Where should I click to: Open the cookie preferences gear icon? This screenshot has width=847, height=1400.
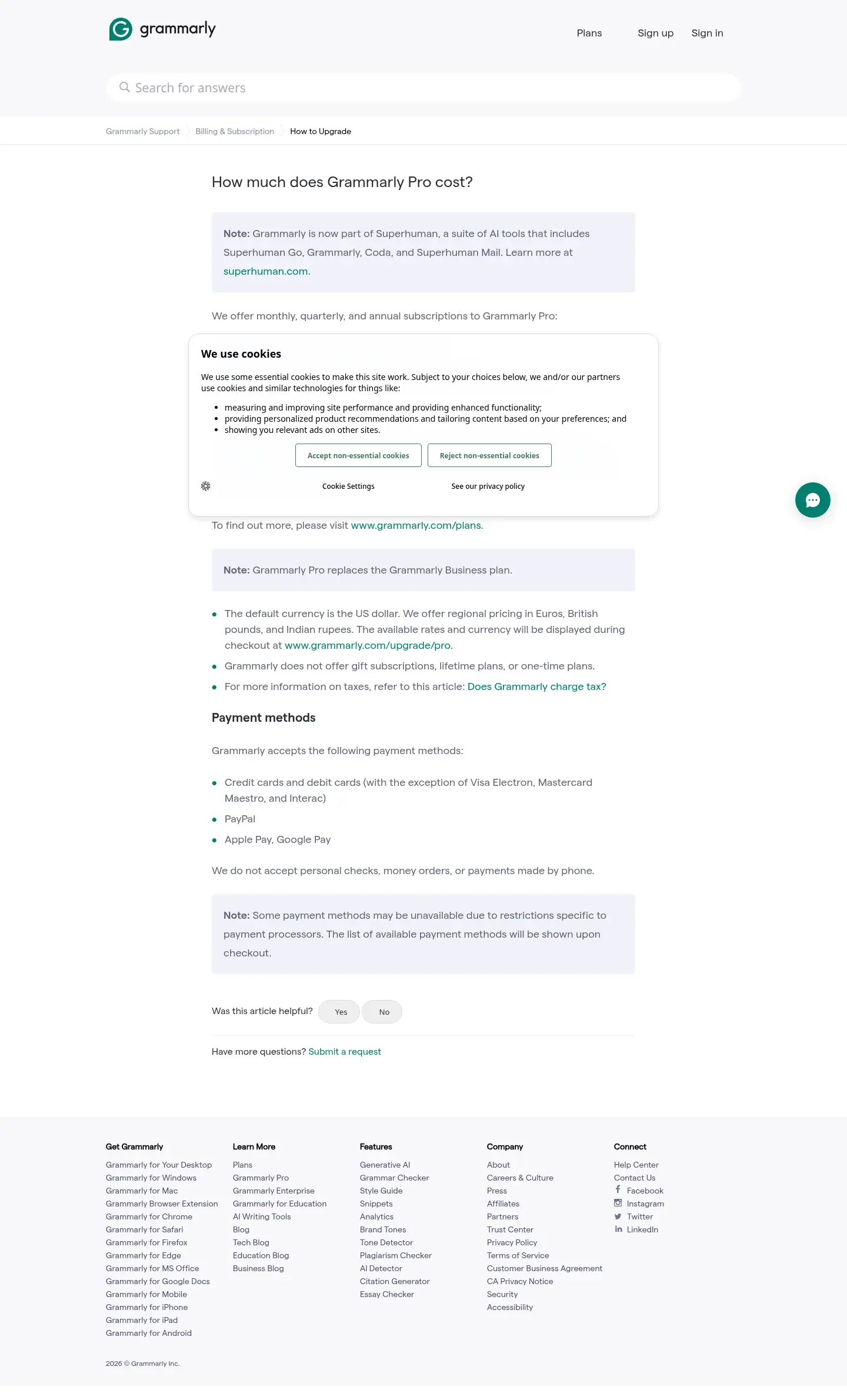[x=206, y=486]
